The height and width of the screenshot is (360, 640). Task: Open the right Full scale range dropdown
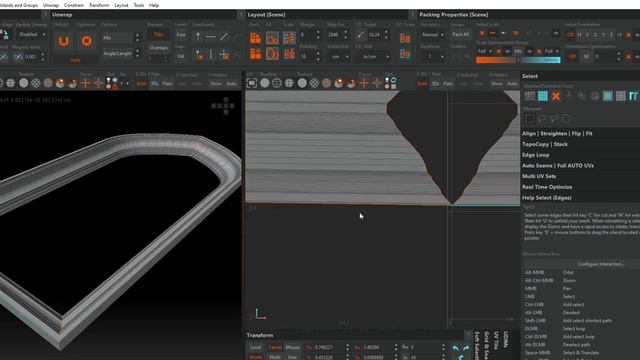552,51
